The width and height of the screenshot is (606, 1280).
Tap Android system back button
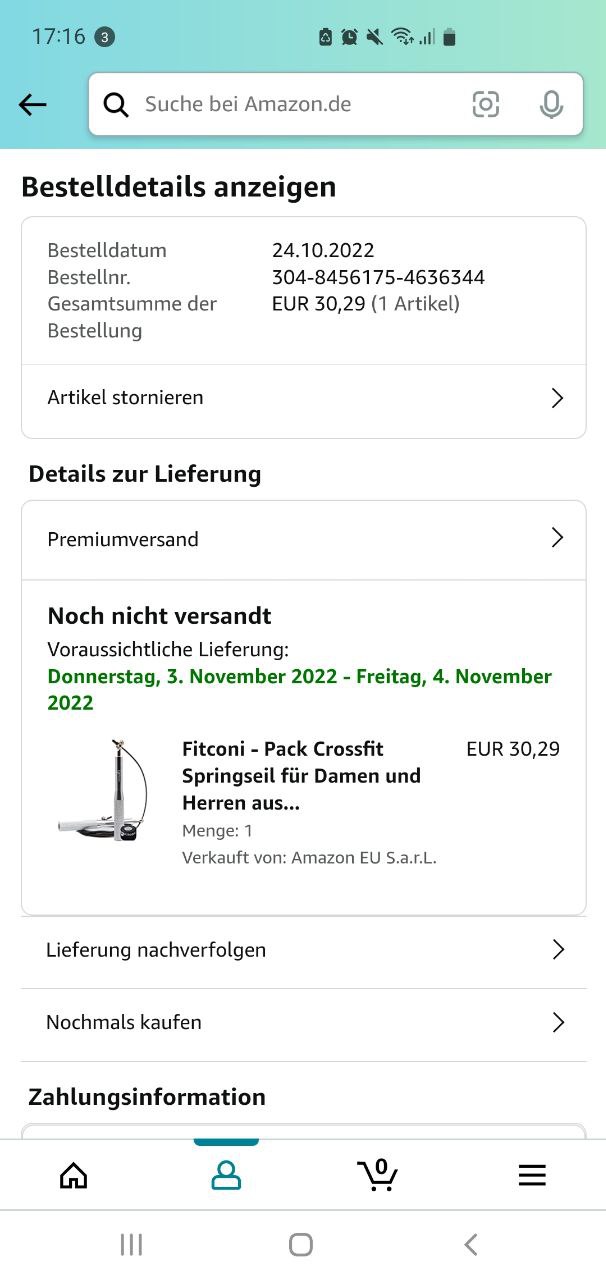click(471, 1244)
